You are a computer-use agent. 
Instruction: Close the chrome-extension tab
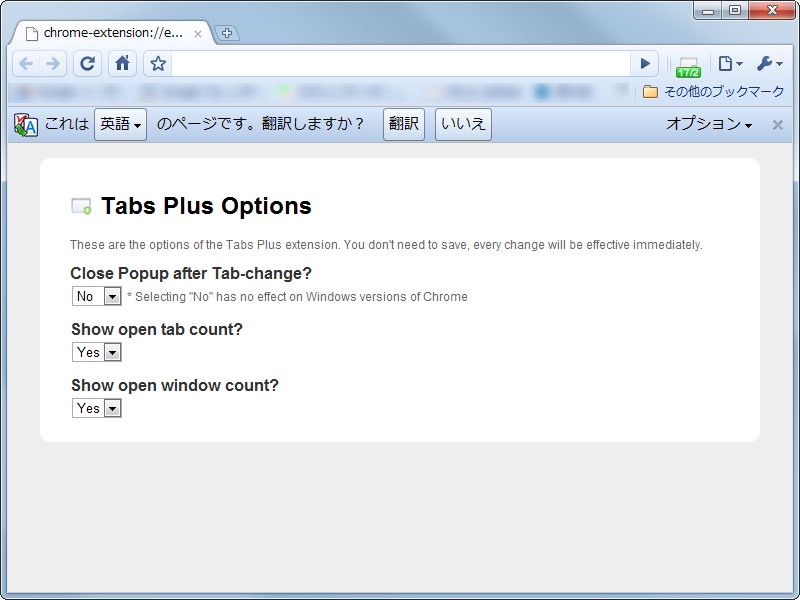pyautogui.click(x=198, y=34)
